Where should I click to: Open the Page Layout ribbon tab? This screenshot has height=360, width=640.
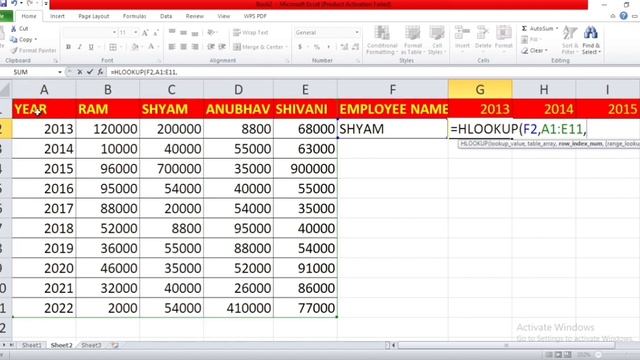[93, 16]
